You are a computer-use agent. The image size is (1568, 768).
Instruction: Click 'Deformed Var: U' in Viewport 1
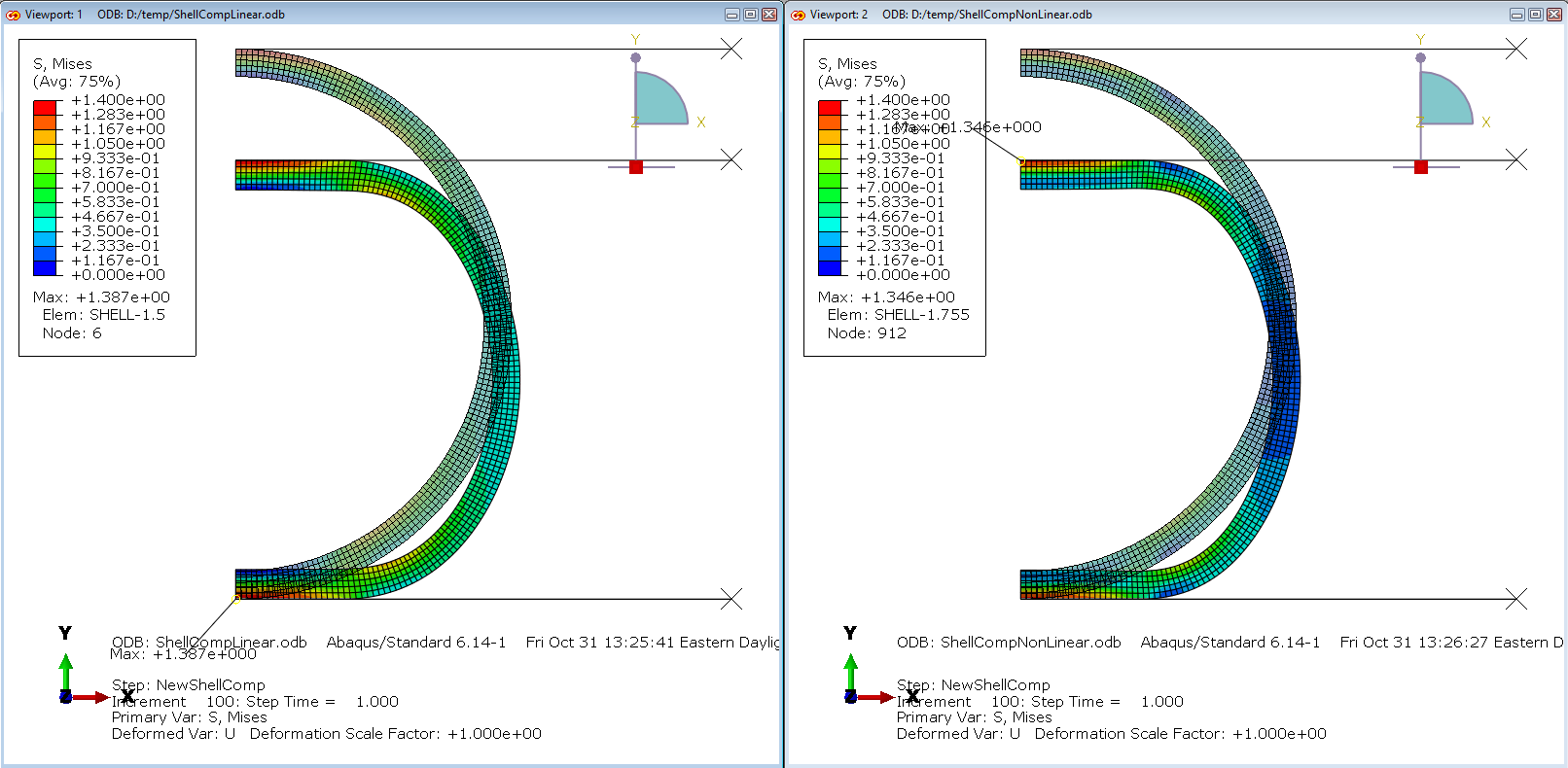pyautogui.click(x=173, y=734)
